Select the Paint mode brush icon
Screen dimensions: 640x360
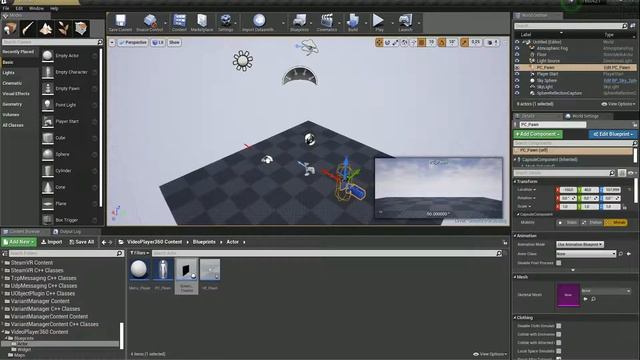(x=28, y=29)
